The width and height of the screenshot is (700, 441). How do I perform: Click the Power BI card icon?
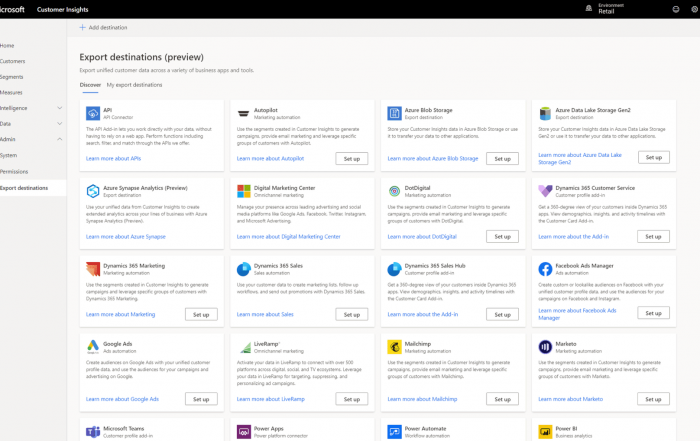tap(545, 432)
